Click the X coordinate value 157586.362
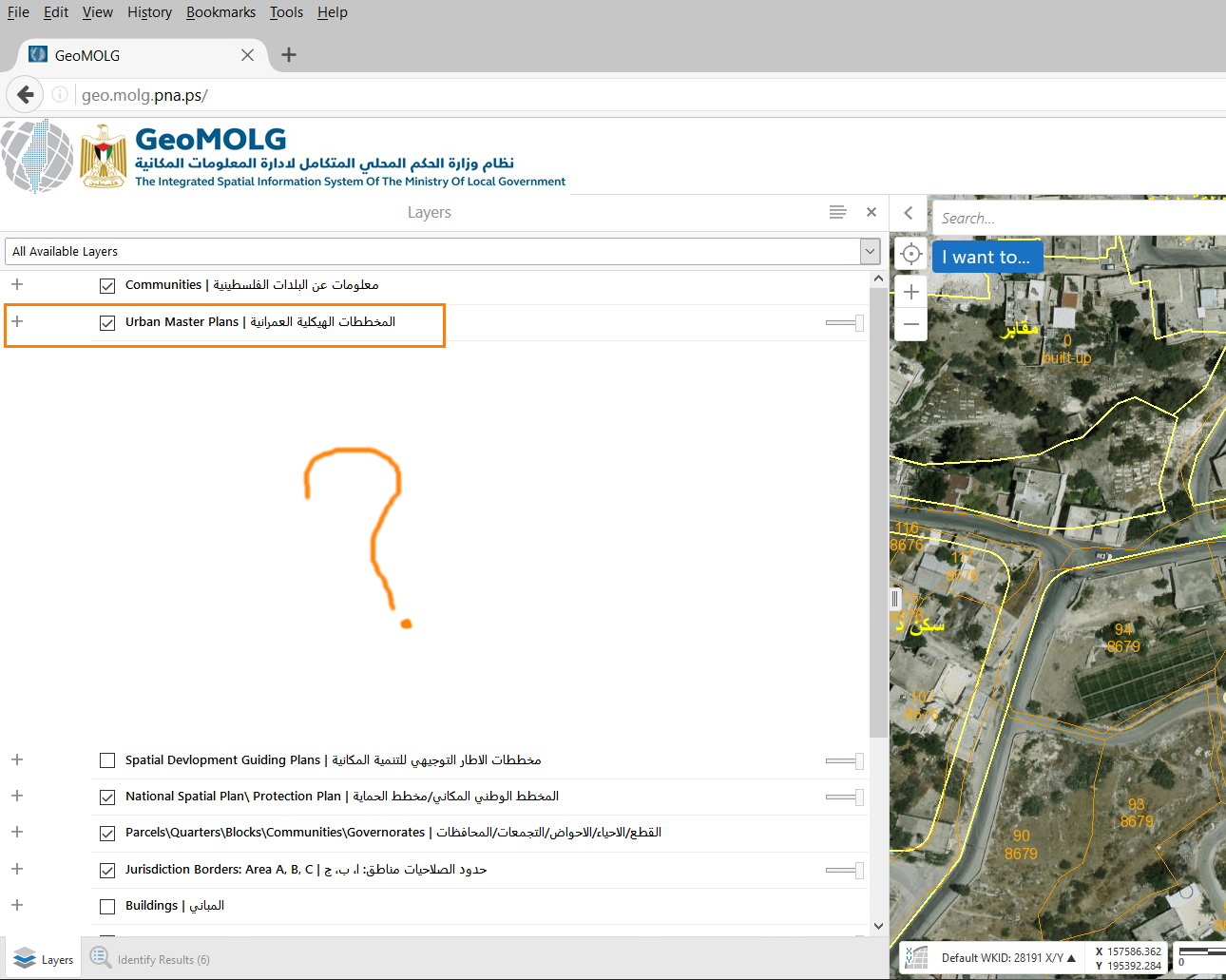Screen dimensions: 1226x980 [1134, 951]
